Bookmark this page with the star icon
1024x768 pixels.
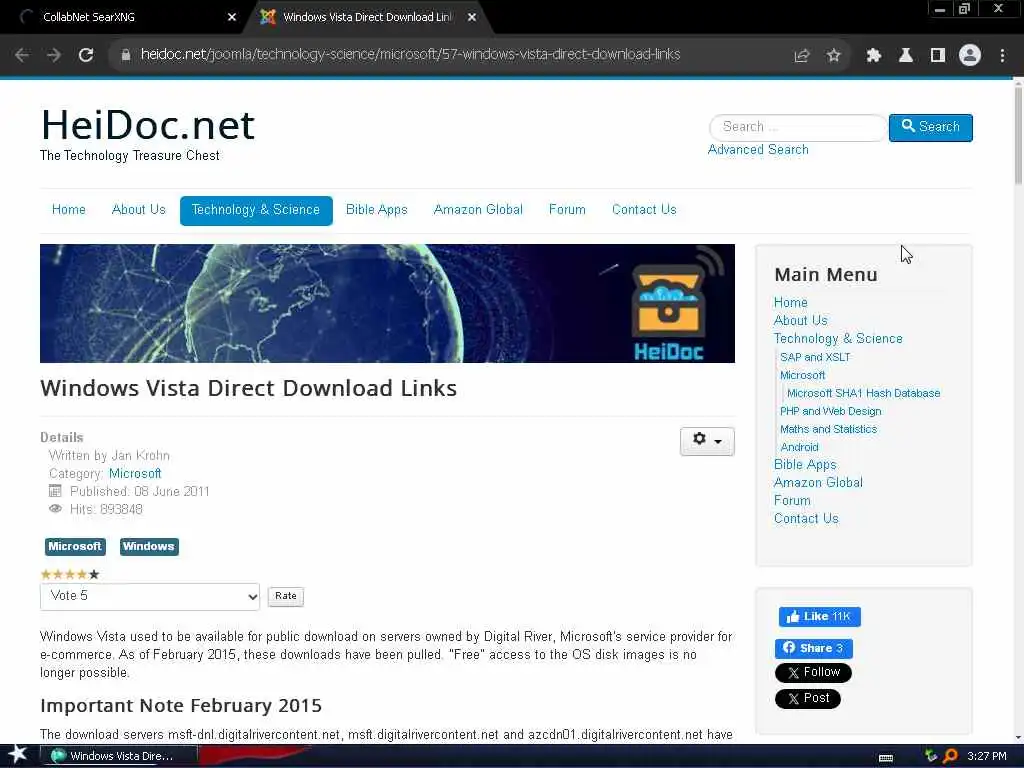(834, 56)
